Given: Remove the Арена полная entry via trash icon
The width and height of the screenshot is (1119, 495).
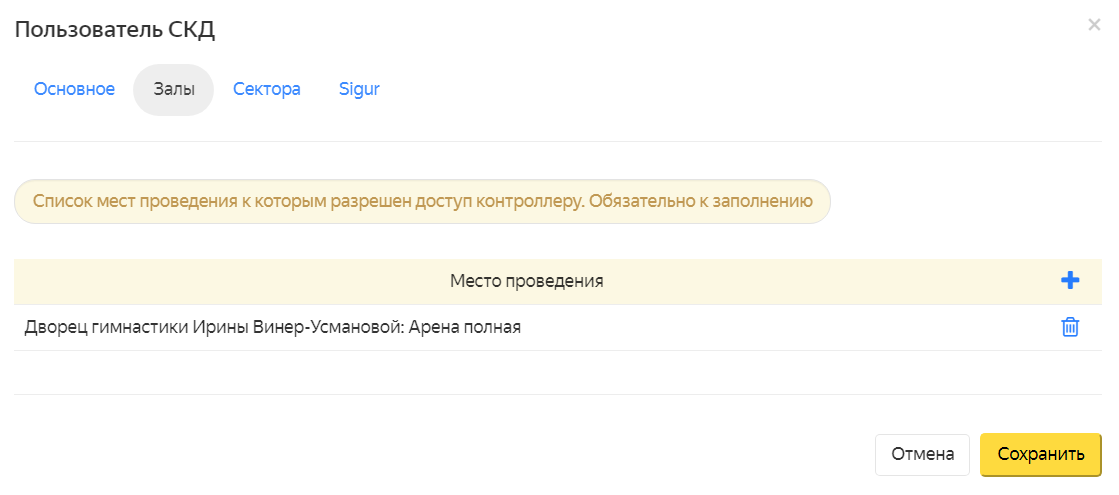Looking at the screenshot, I should click(x=1070, y=327).
